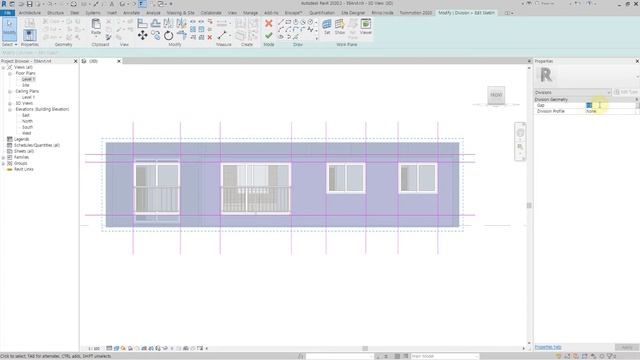The width and height of the screenshot is (640, 360).
Task: Click the zoom region icon in navigation bar
Action: [x=520, y=147]
